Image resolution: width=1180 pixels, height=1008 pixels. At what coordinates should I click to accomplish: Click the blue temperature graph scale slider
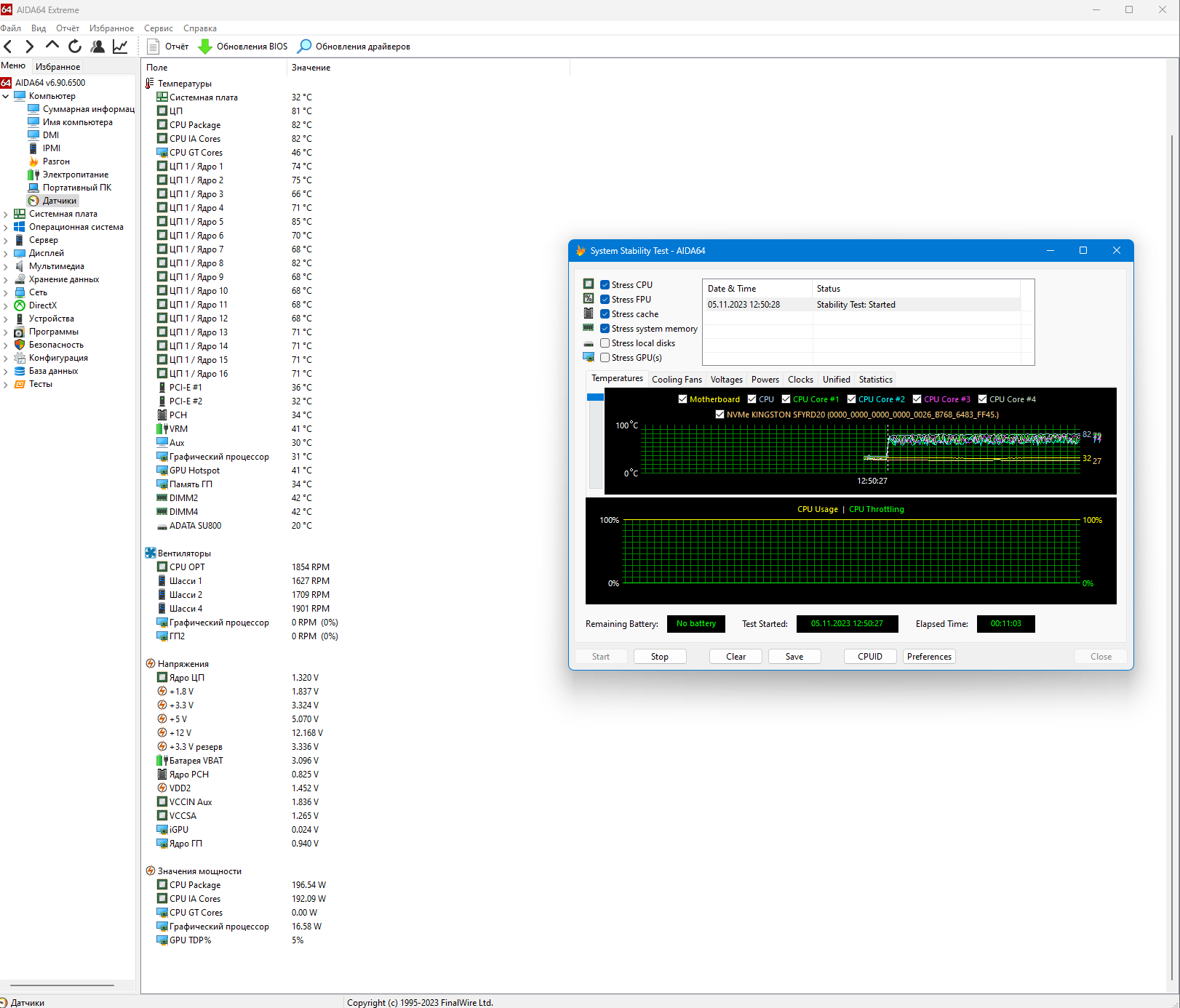coord(595,397)
